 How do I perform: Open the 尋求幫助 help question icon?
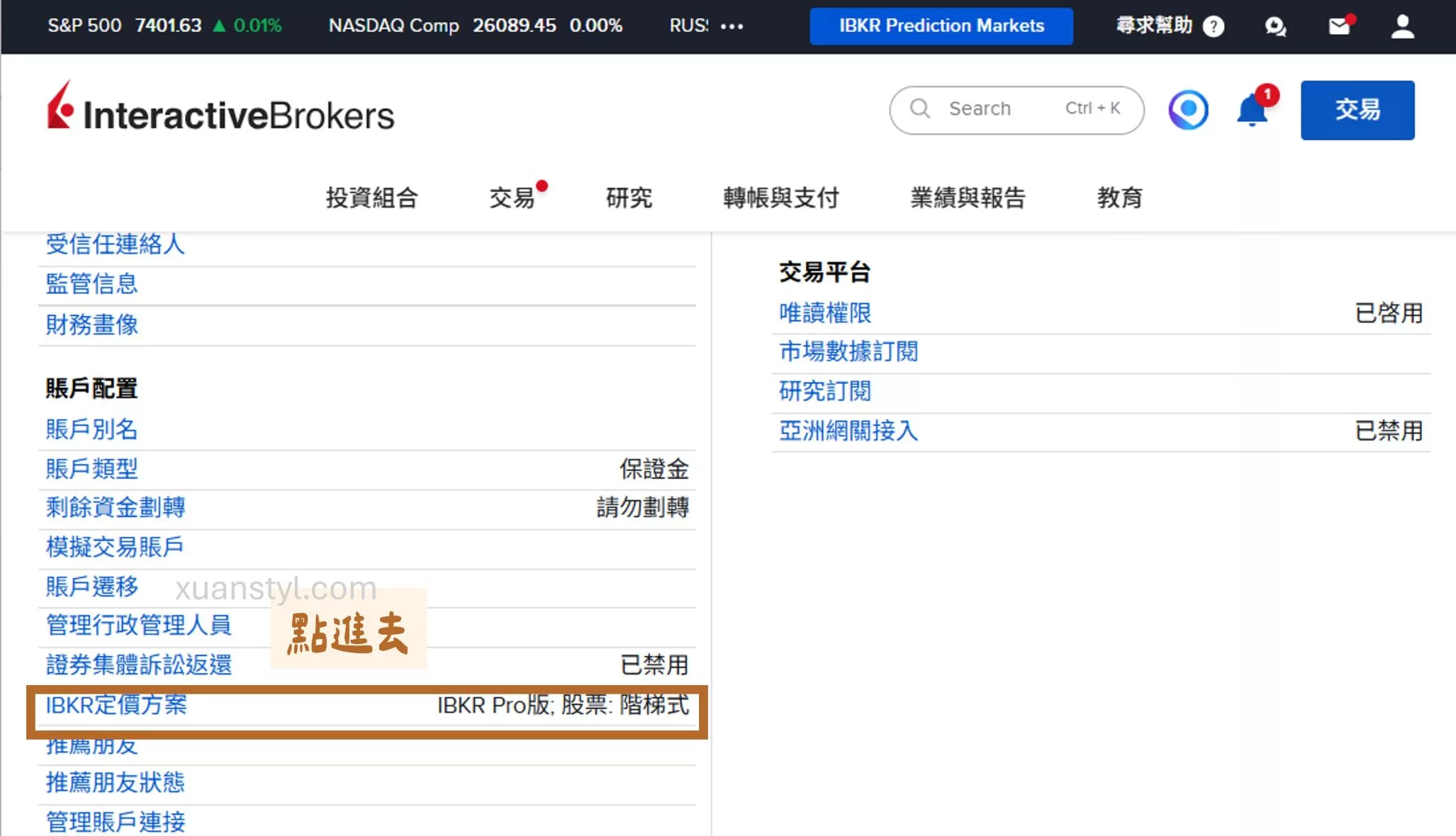pos(1214,27)
